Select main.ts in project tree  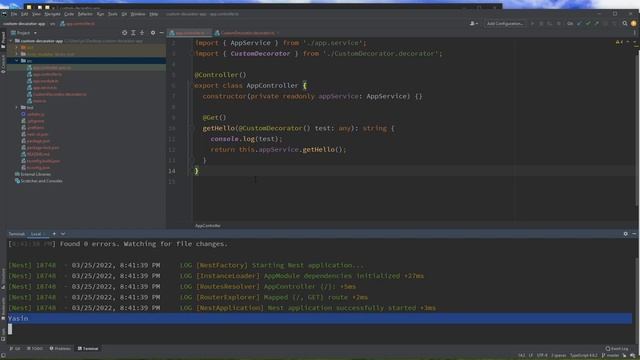click(40, 101)
